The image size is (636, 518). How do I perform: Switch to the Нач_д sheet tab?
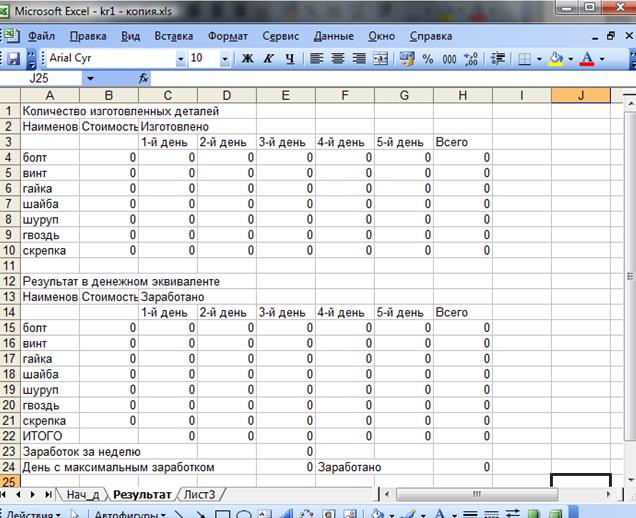[82, 494]
